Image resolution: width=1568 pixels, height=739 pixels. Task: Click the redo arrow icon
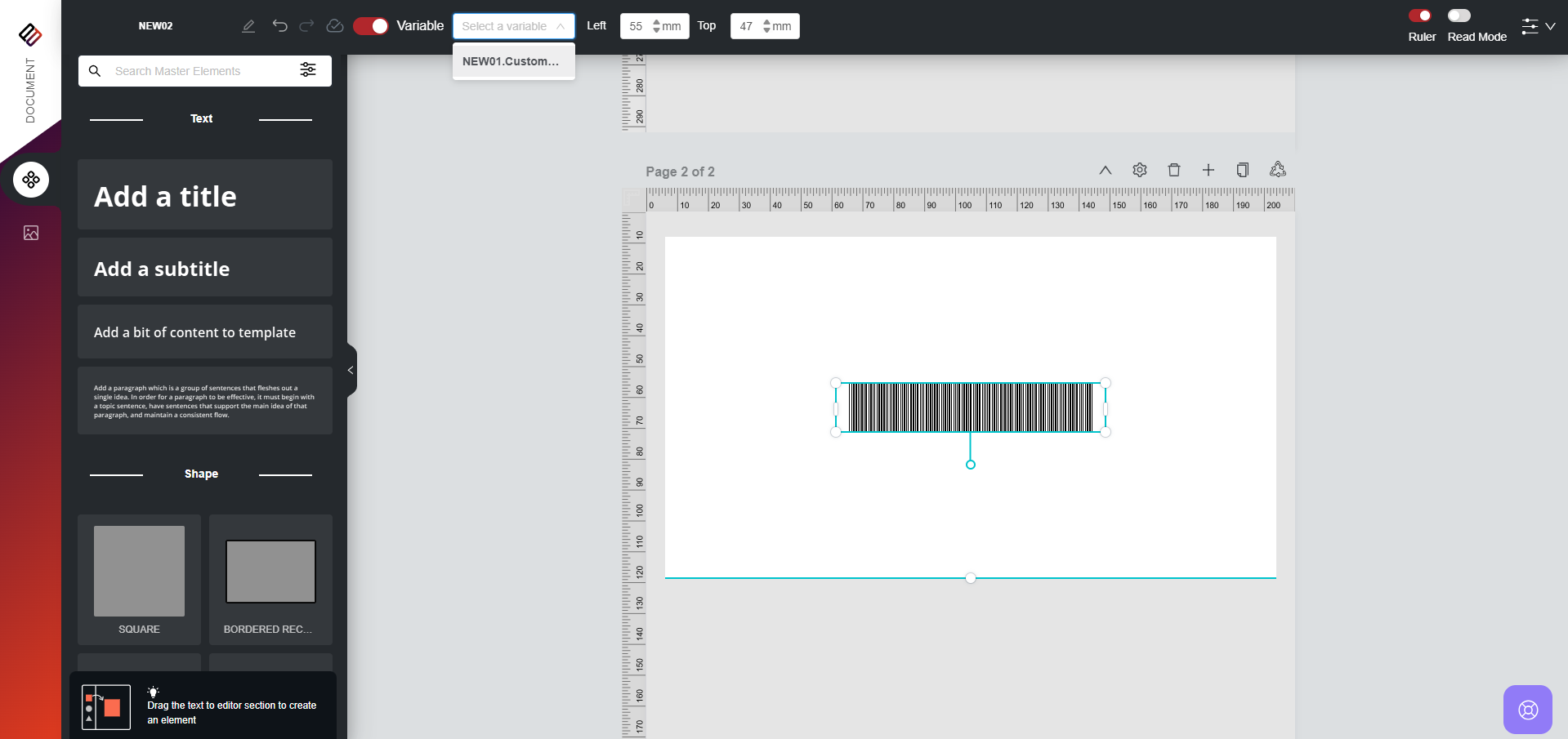[306, 26]
